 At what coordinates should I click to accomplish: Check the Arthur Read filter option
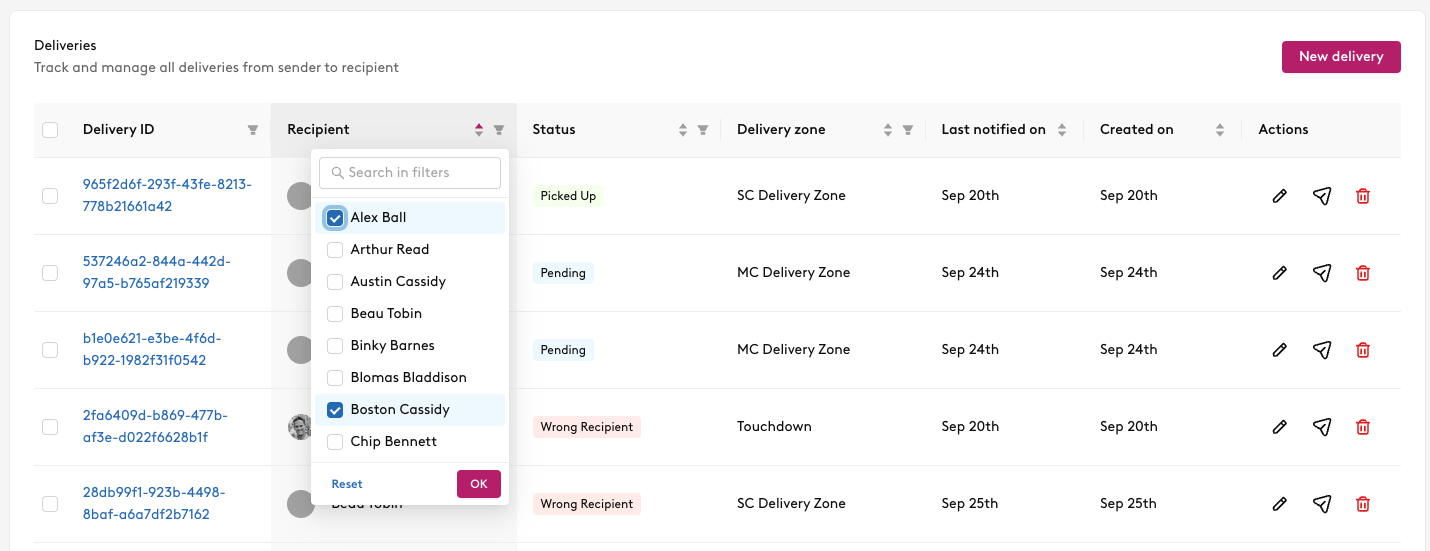point(335,249)
